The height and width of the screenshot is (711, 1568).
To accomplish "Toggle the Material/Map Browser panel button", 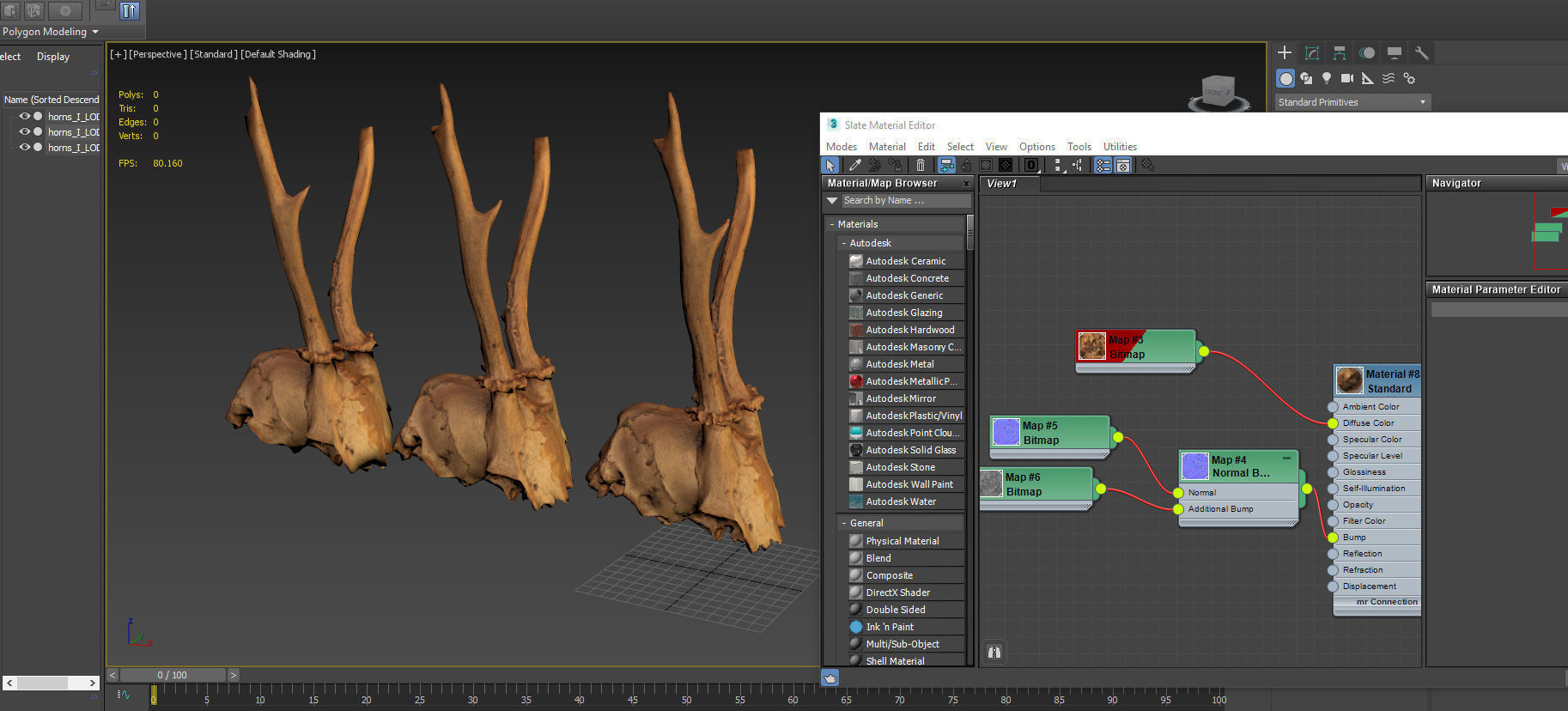I will pos(1103,165).
